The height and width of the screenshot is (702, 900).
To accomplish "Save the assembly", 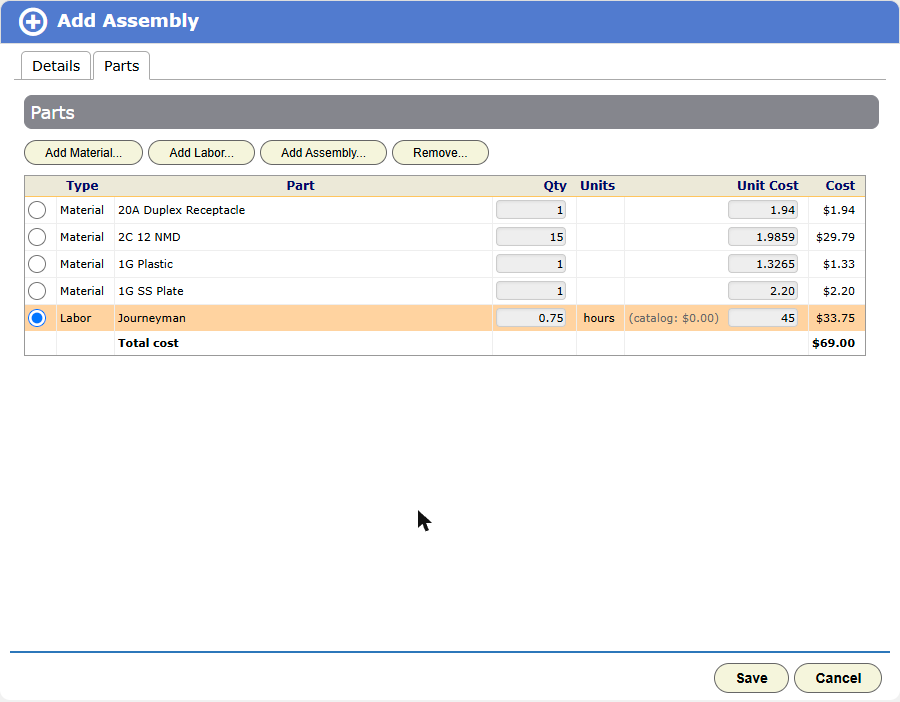I will point(751,678).
